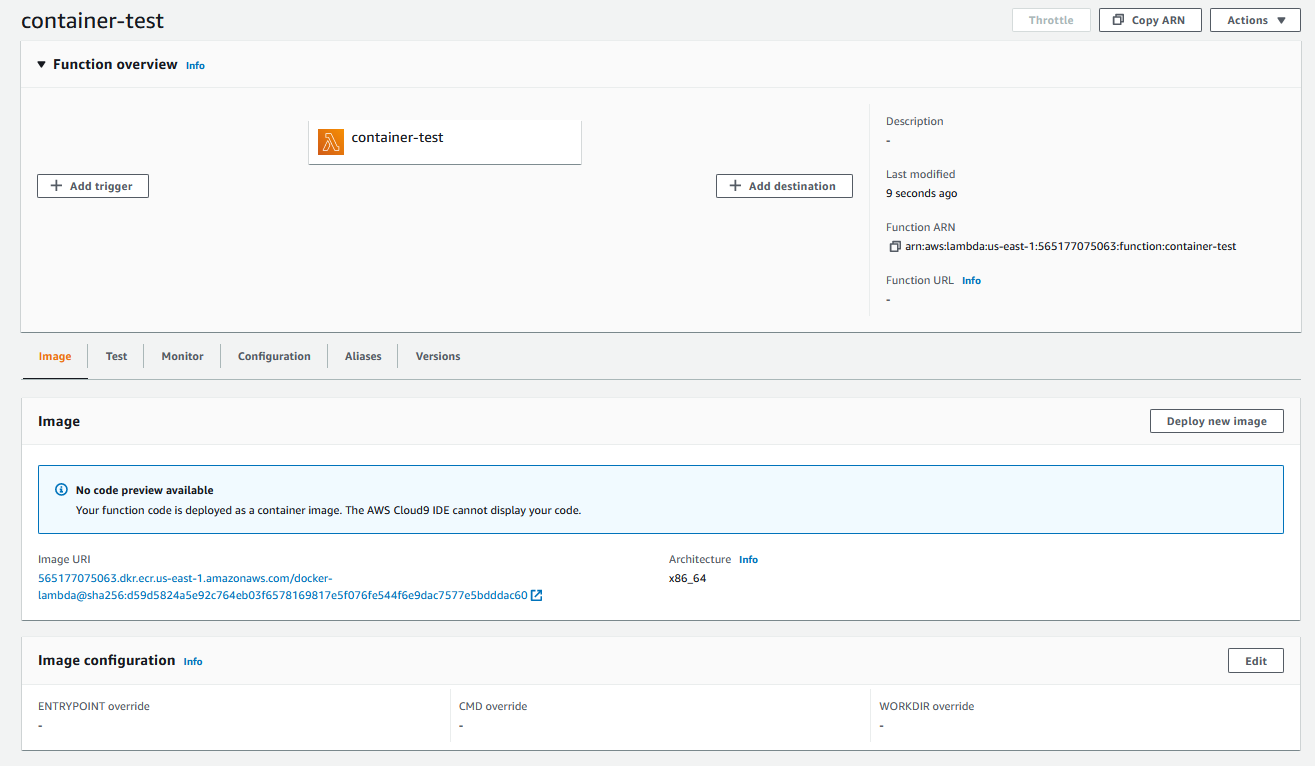This screenshot has width=1315, height=766.
Task: Collapse the Function overview section triangle
Action: pyautogui.click(x=41, y=64)
